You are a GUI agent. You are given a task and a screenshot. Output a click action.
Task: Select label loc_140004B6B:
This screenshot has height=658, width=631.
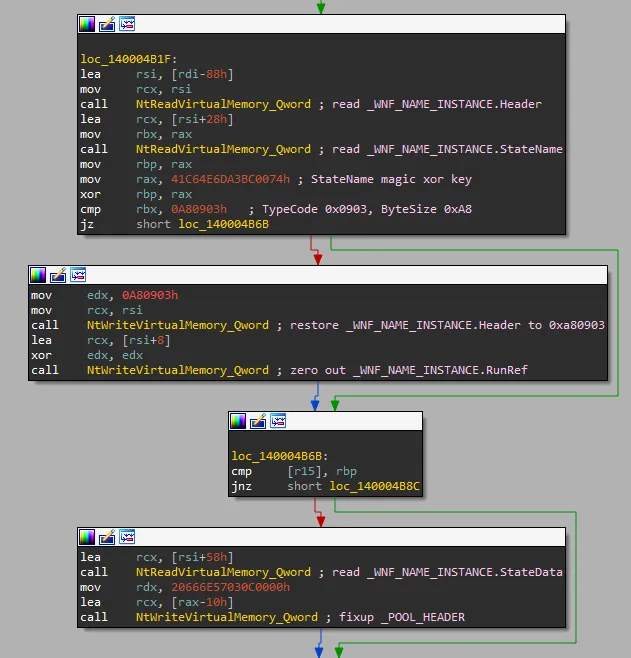tap(280, 456)
